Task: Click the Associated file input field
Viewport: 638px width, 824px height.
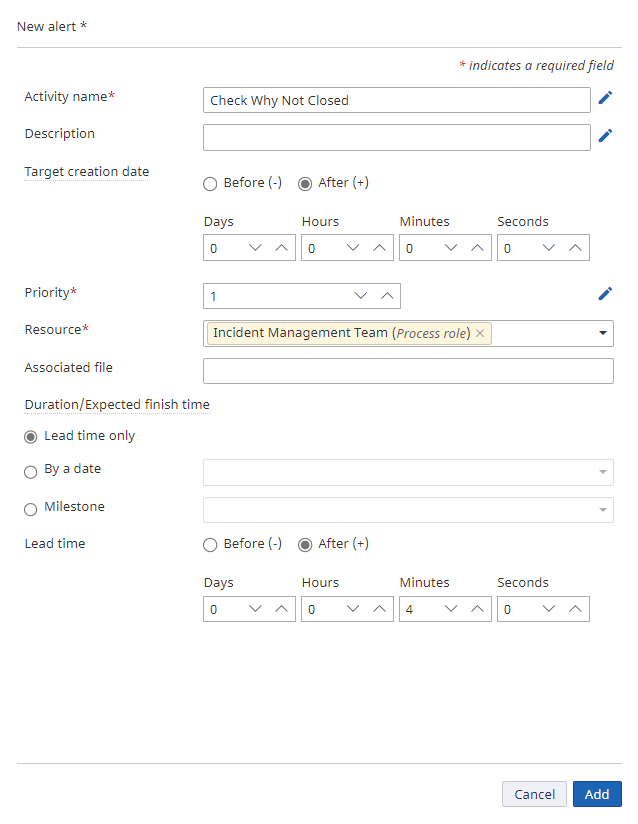Action: click(x=408, y=370)
